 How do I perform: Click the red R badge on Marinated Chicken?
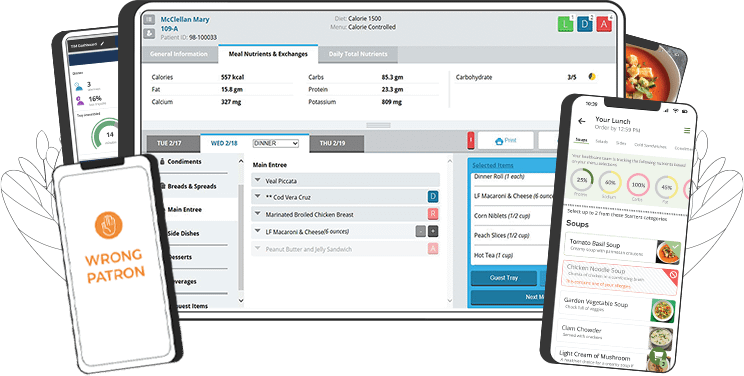click(433, 214)
